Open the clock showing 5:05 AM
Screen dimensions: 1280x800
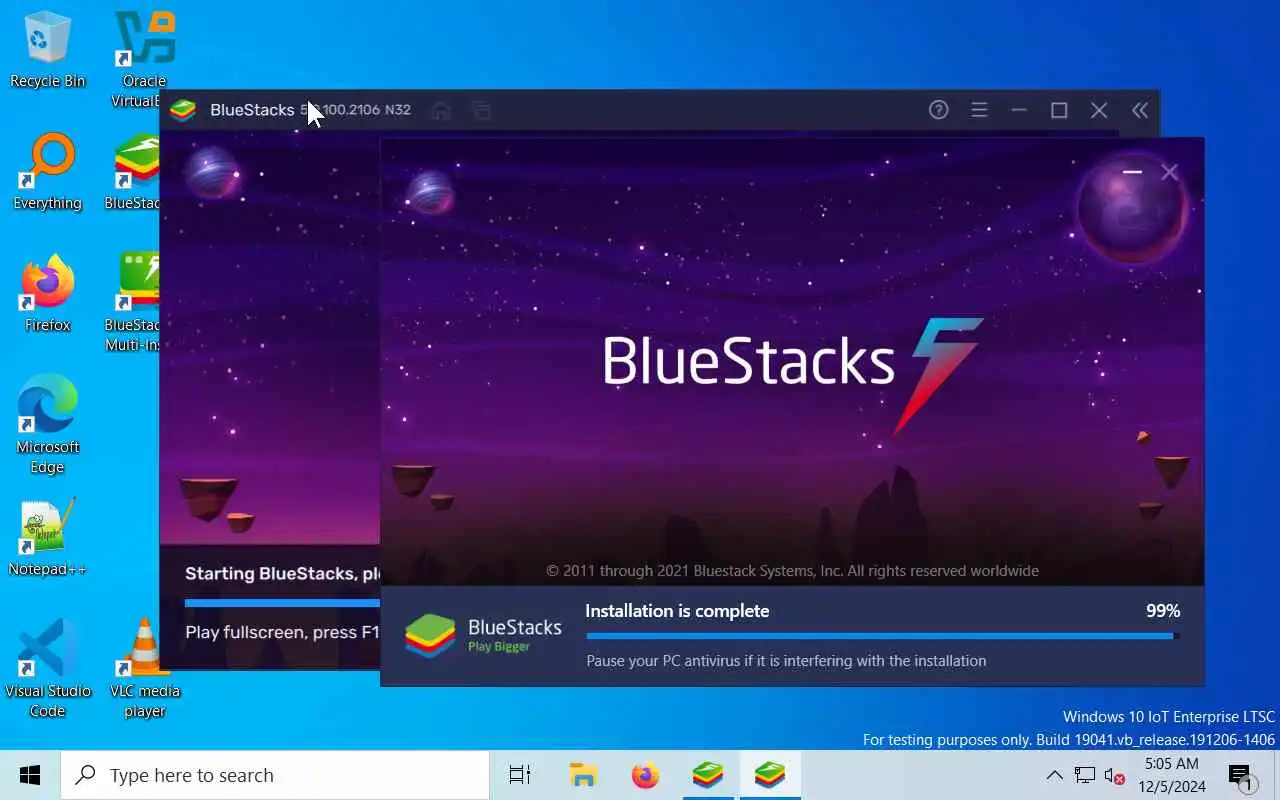[x=1171, y=775]
